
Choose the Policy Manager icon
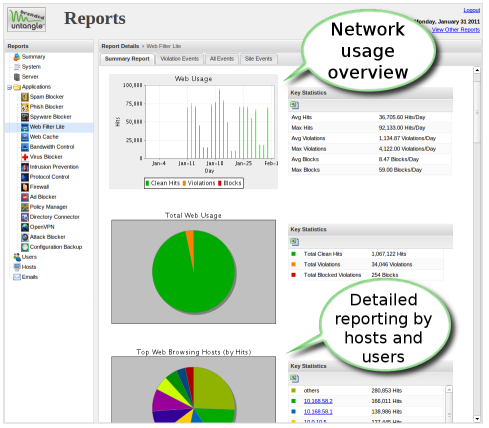(x=25, y=207)
